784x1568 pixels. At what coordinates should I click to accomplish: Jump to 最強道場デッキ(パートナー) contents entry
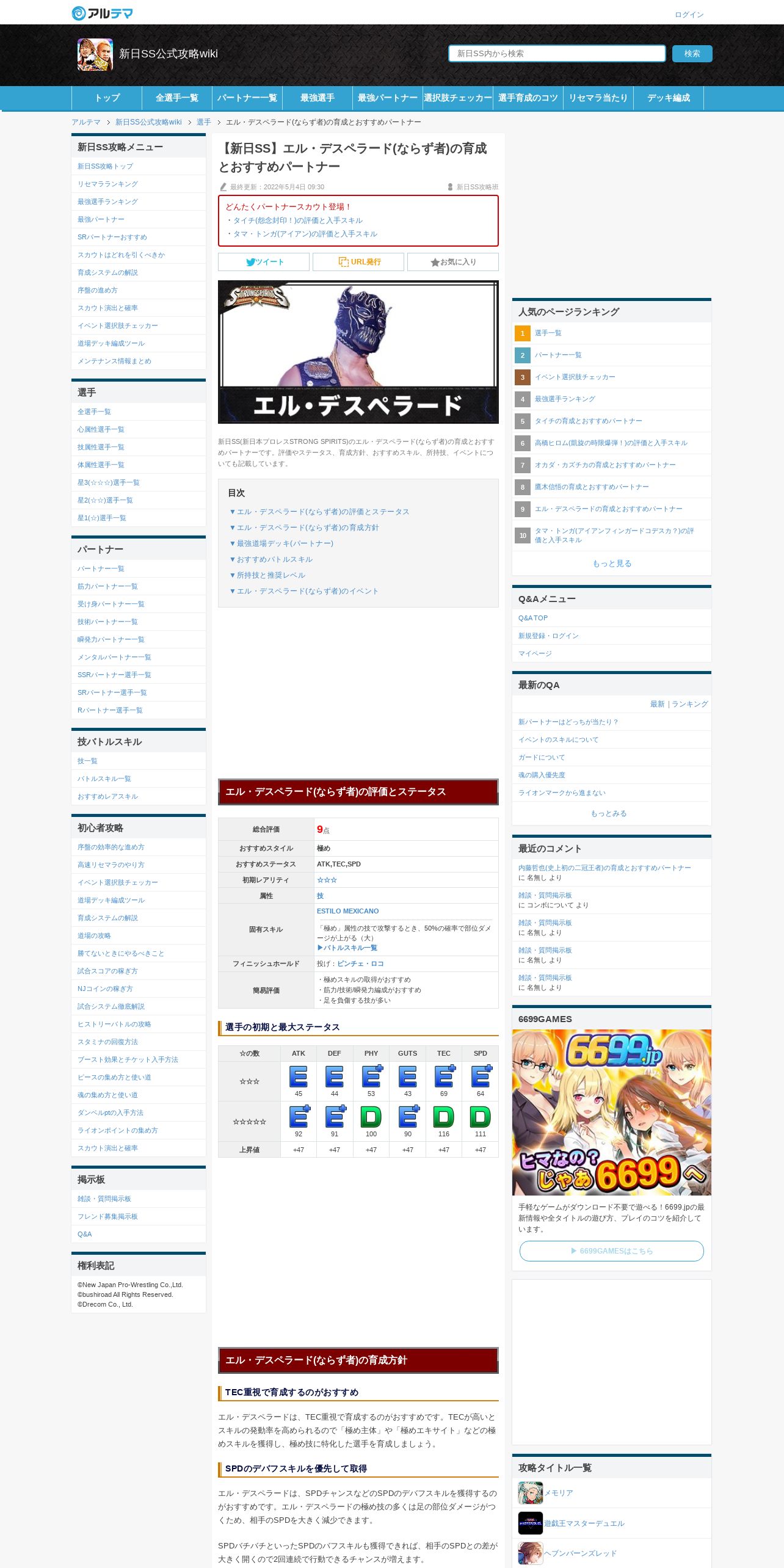coord(281,543)
